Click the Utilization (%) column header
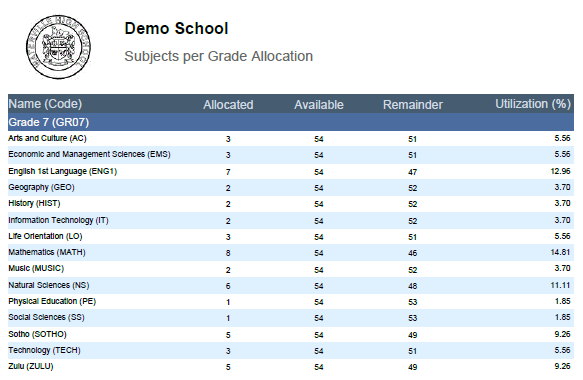583x380 pixels. (x=533, y=104)
